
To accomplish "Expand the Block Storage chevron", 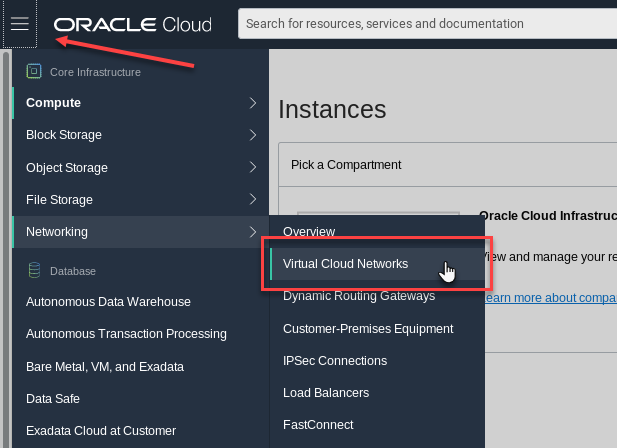I will point(253,135).
